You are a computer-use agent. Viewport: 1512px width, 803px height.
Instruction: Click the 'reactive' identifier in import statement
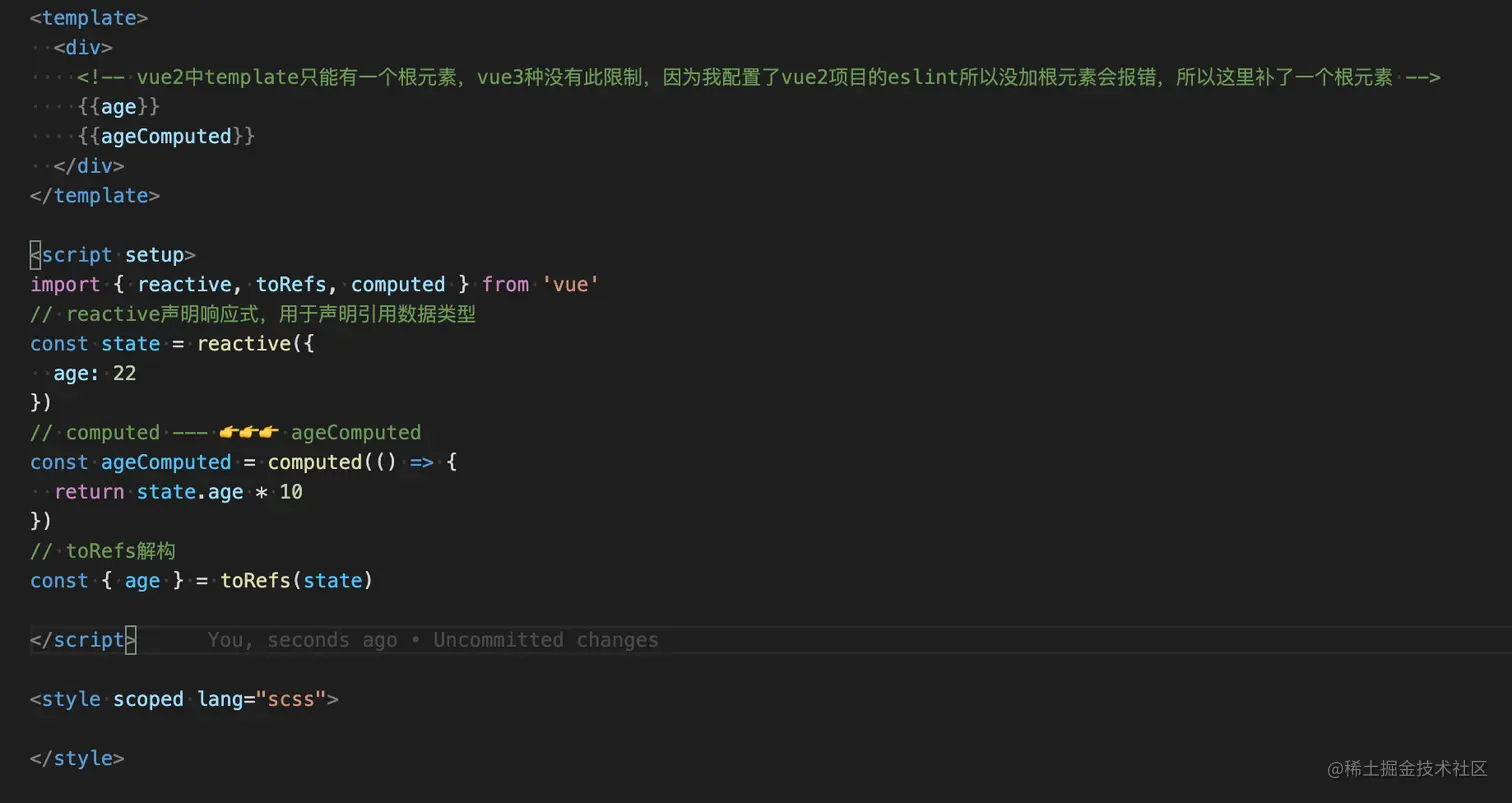point(184,285)
